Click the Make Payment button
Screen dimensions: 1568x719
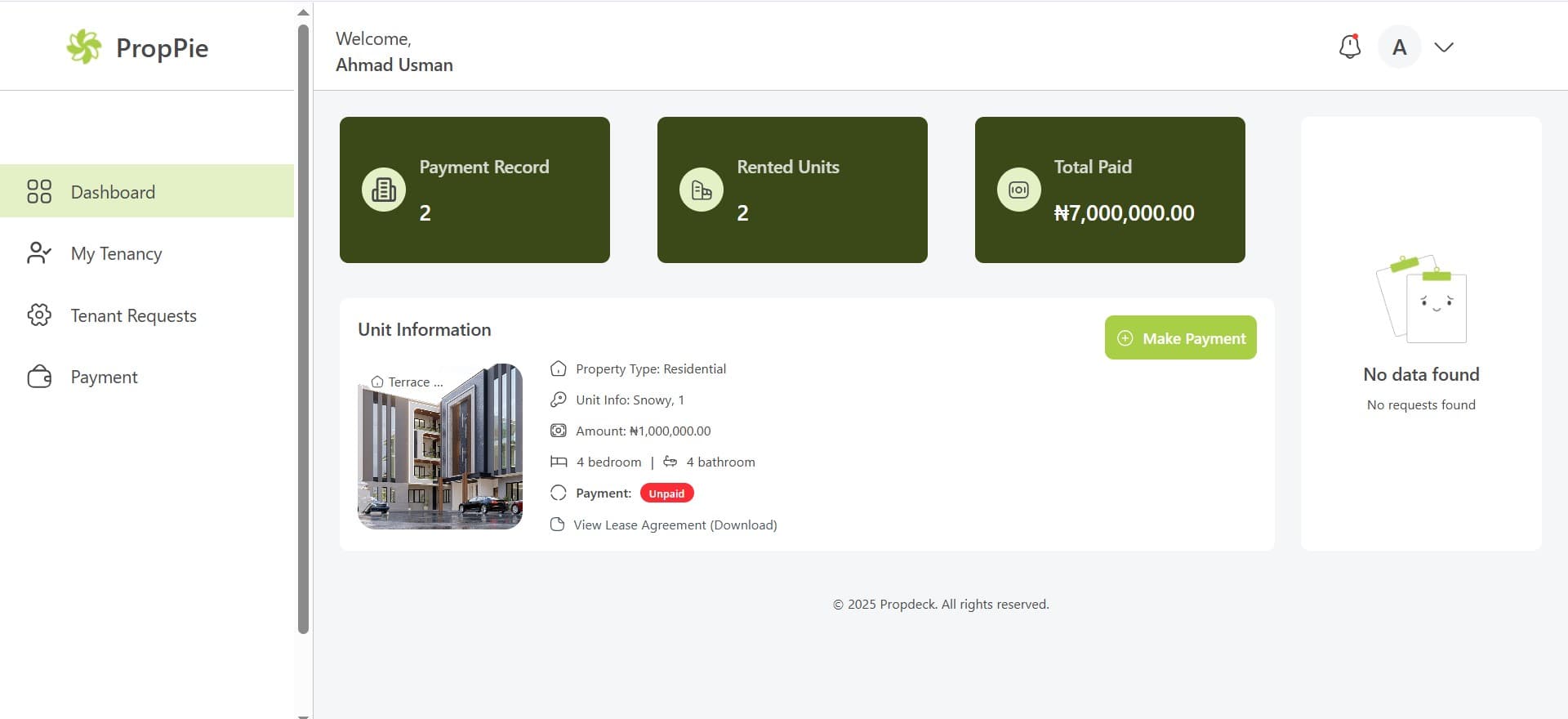[1181, 337]
